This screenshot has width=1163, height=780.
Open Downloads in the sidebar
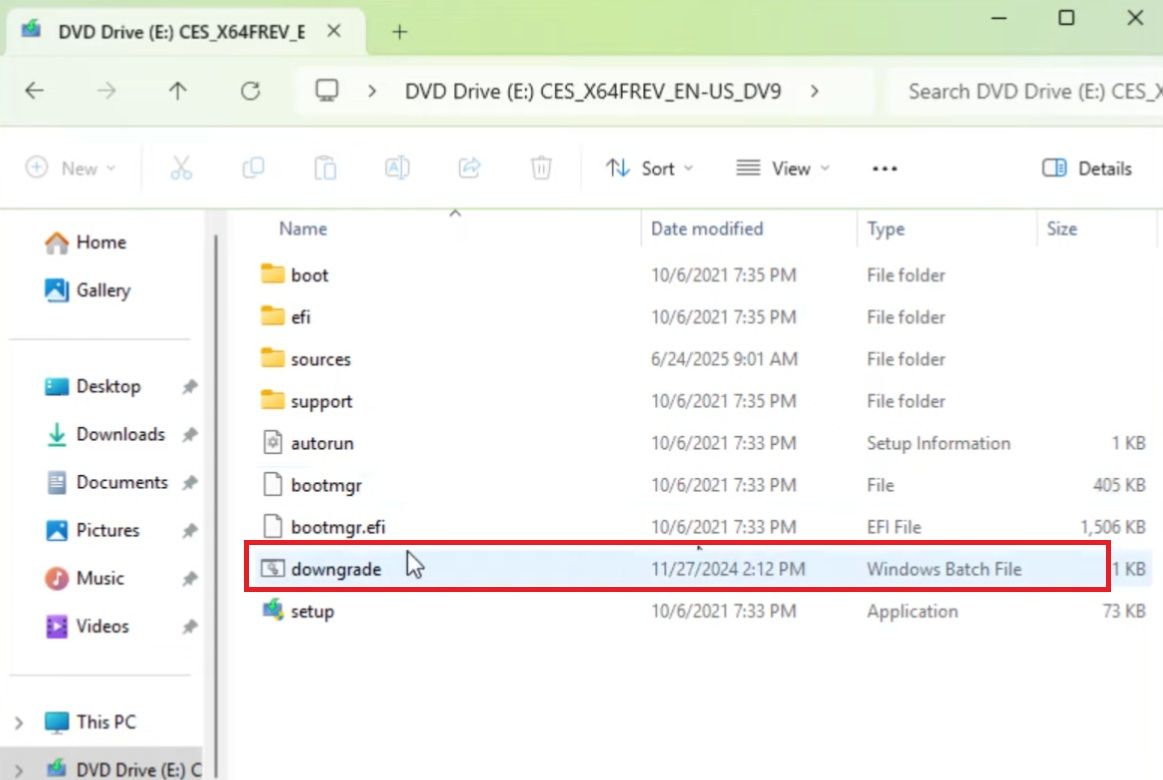pyautogui.click(x=119, y=434)
